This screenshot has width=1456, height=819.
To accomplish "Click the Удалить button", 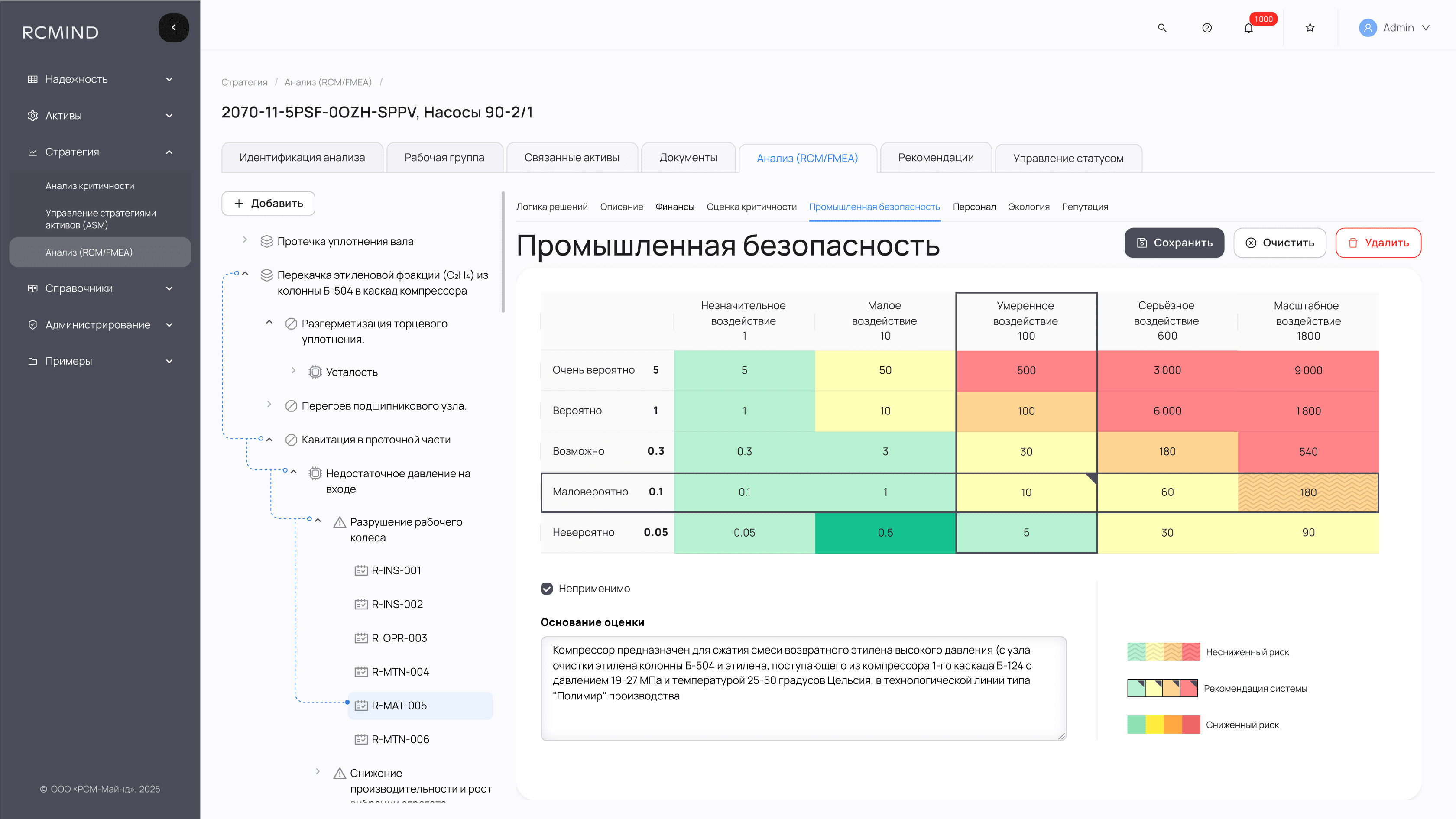I will pos(1378,243).
